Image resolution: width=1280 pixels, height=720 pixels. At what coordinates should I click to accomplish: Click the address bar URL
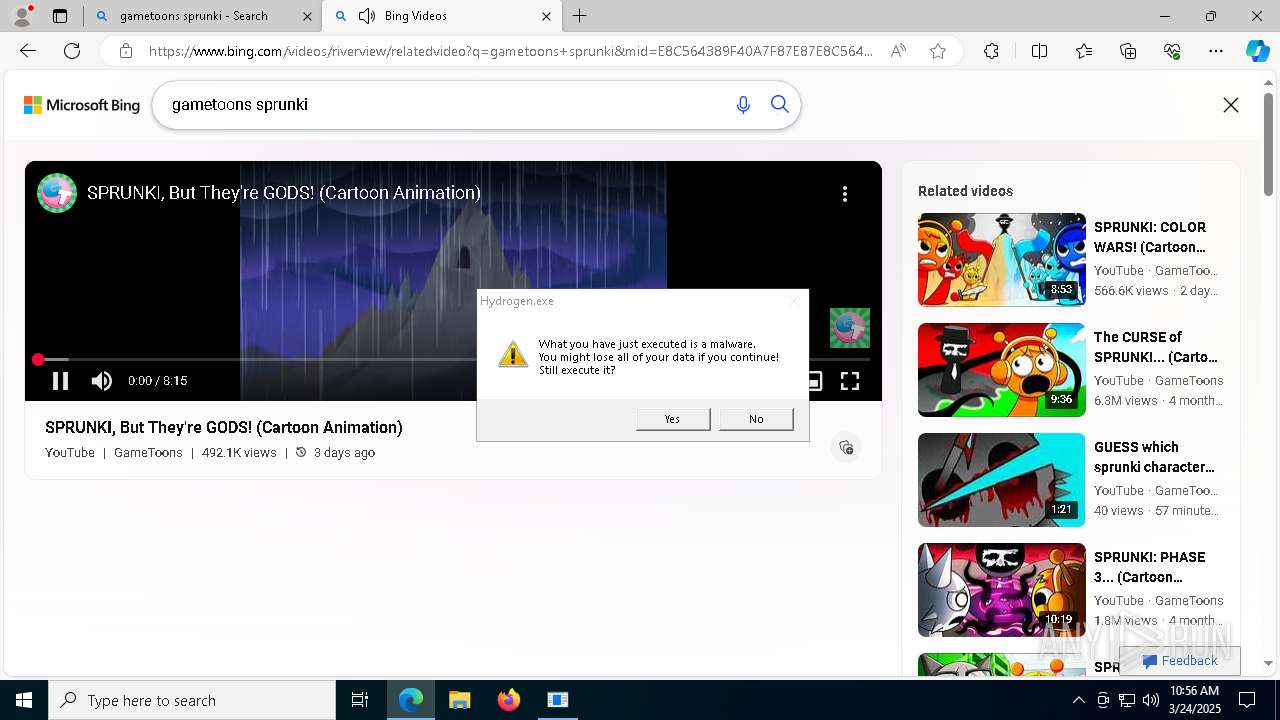pos(510,51)
